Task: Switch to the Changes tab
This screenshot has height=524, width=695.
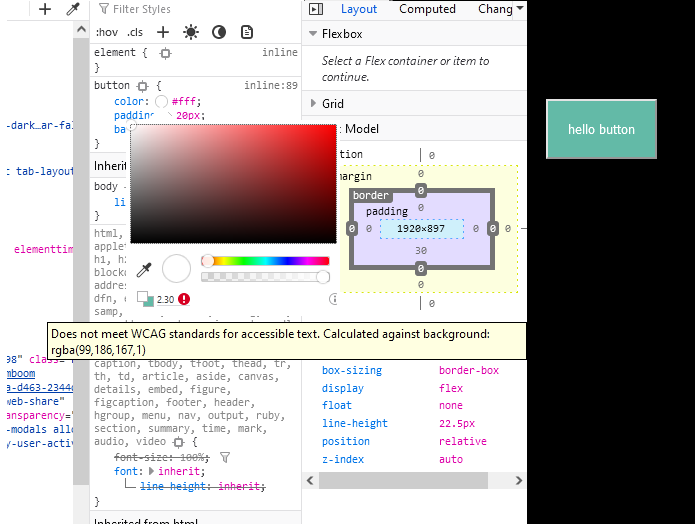Action: 495,9
